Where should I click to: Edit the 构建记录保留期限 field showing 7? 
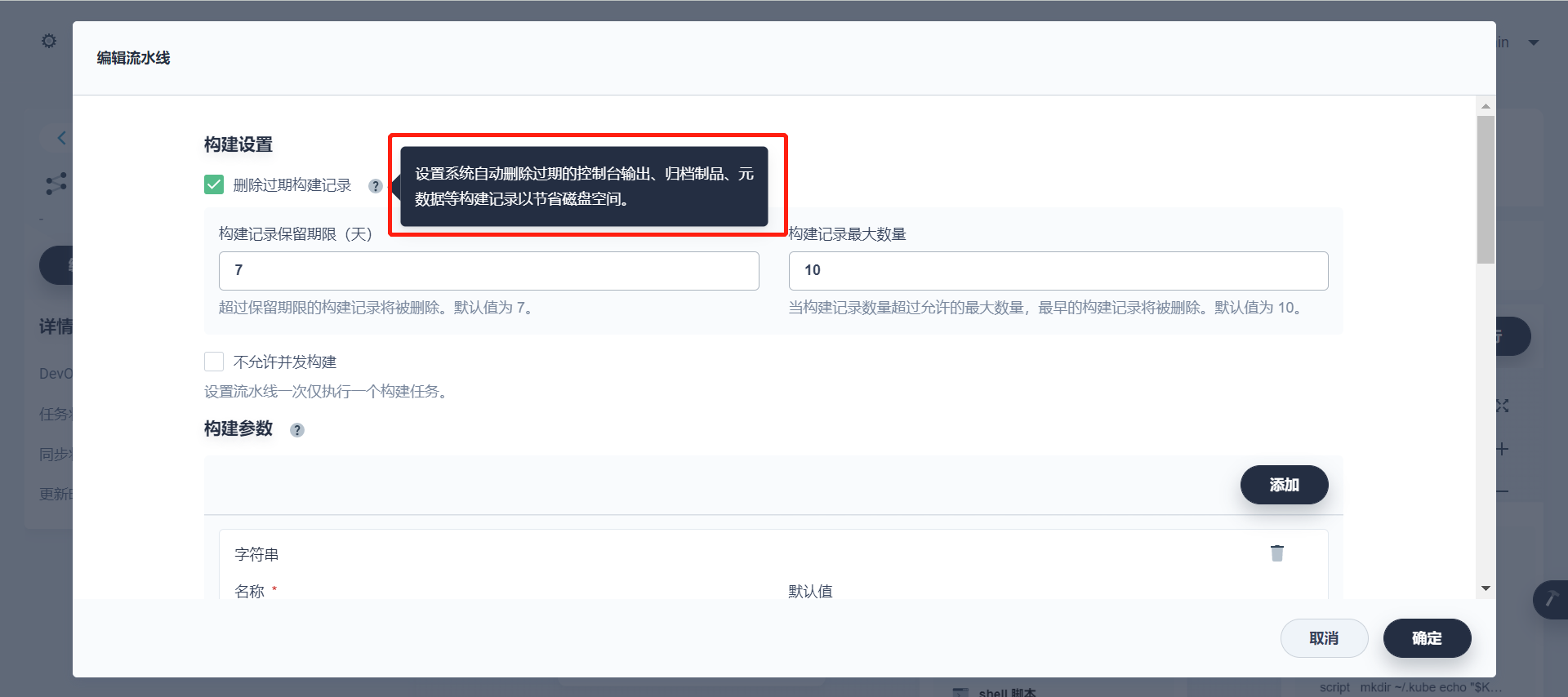[x=488, y=271]
